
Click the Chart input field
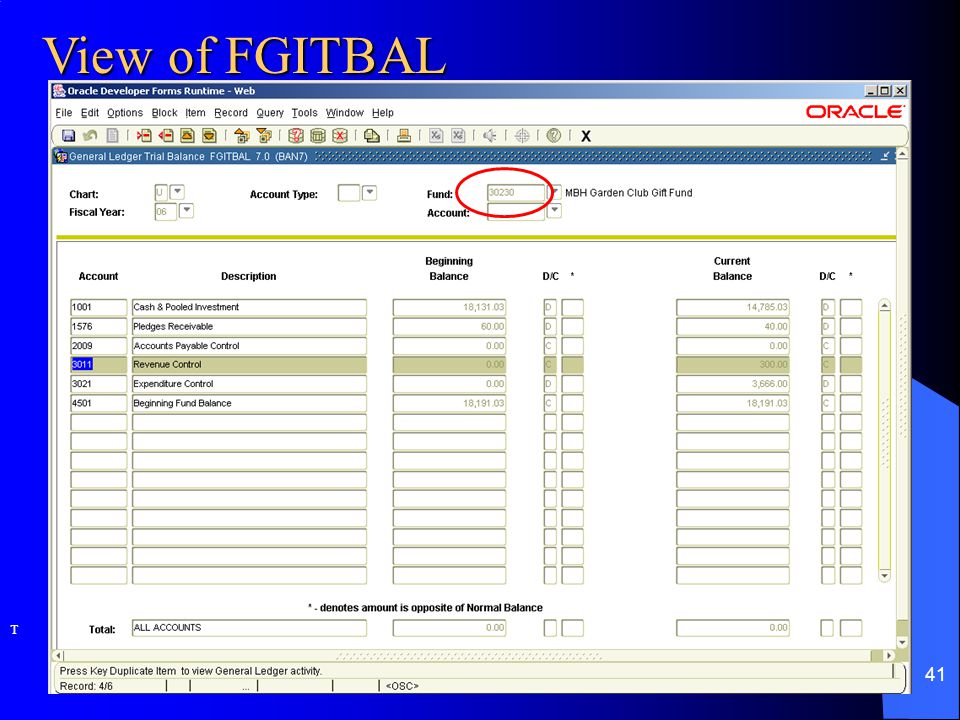coord(160,193)
